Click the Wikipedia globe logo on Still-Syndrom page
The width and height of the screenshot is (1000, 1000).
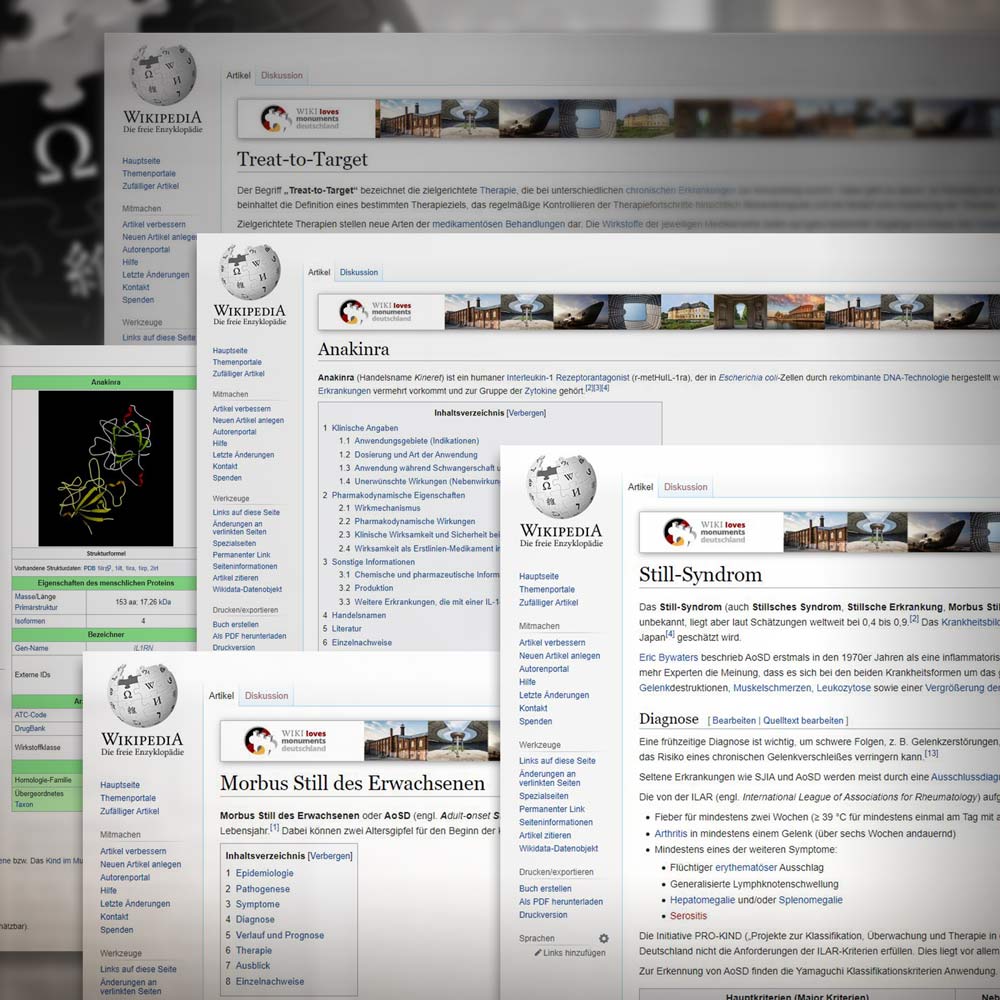[561, 487]
